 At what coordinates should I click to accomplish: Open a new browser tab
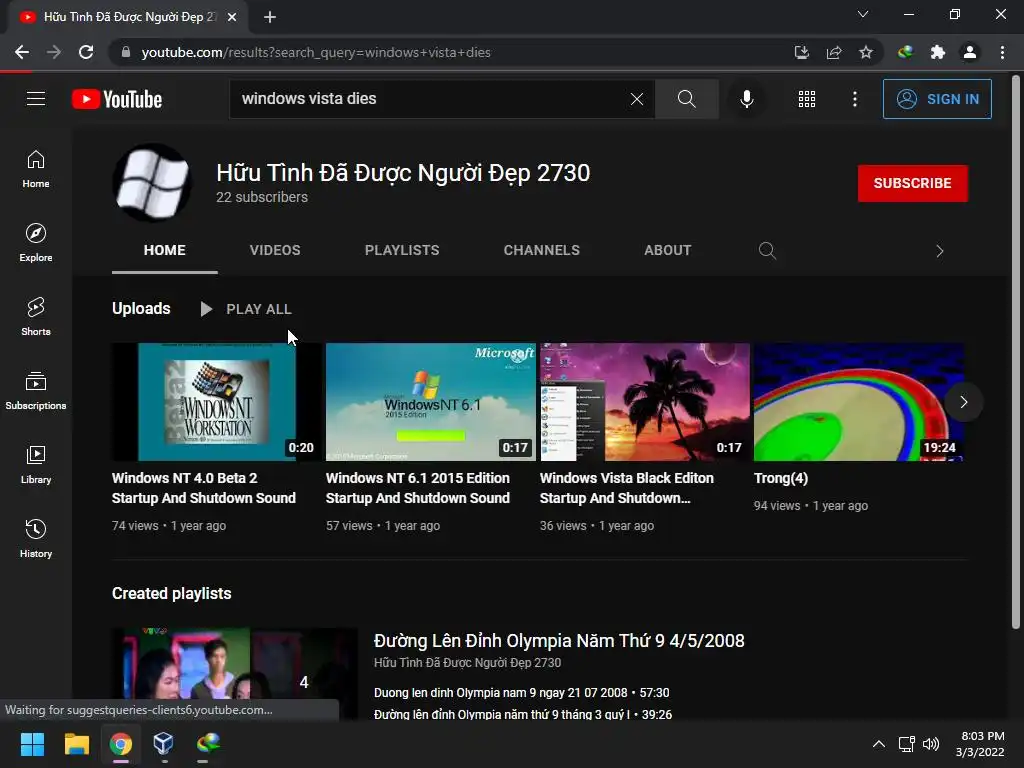[x=270, y=17]
